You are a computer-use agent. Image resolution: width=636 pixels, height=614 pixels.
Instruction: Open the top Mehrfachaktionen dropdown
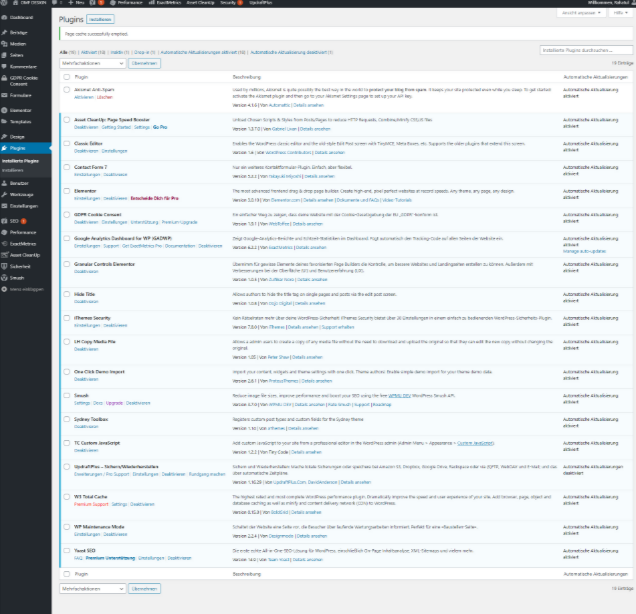click(x=92, y=63)
